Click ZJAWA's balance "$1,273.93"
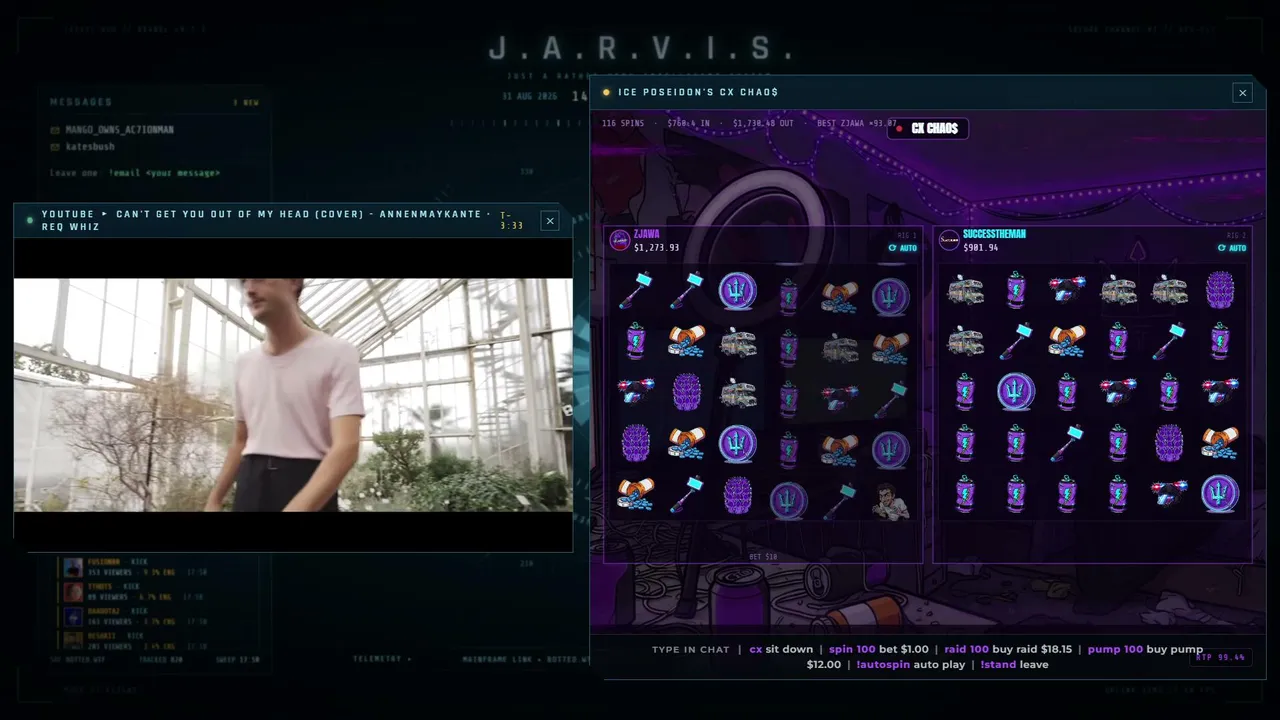Screen dimensions: 1280x720 point(657,248)
